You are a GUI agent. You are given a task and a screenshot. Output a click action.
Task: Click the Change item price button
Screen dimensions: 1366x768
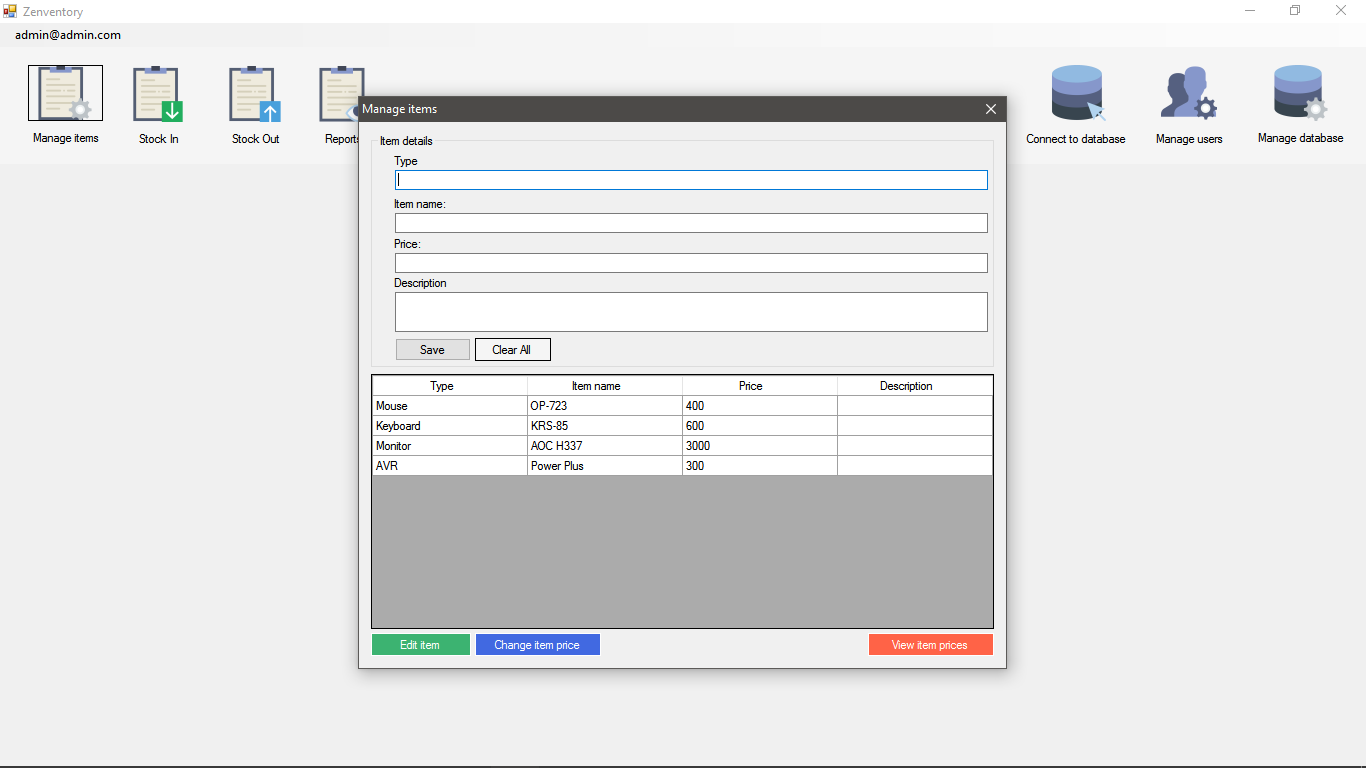pyautogui.click(x=537, y=645)
